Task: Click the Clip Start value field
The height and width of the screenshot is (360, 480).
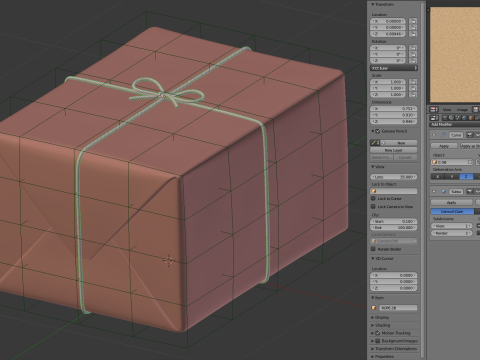Action: click(x=394, y=221)
